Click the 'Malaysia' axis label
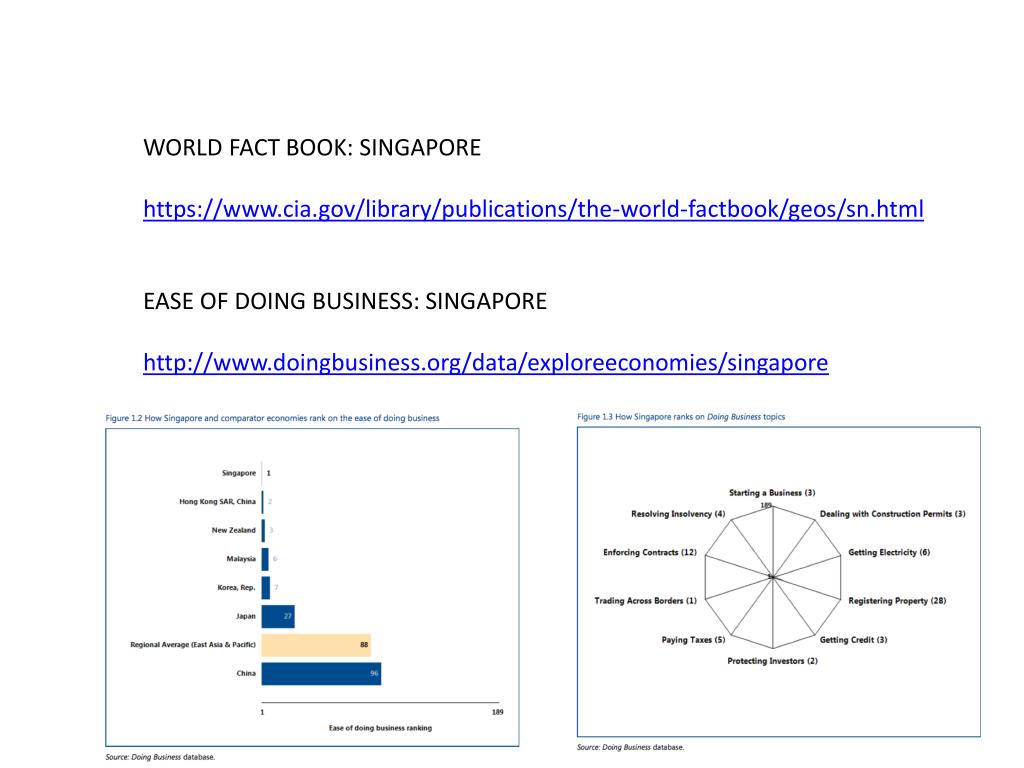Image resolution: width=1024 pixels, height=768 pixels. pos(241,559)
